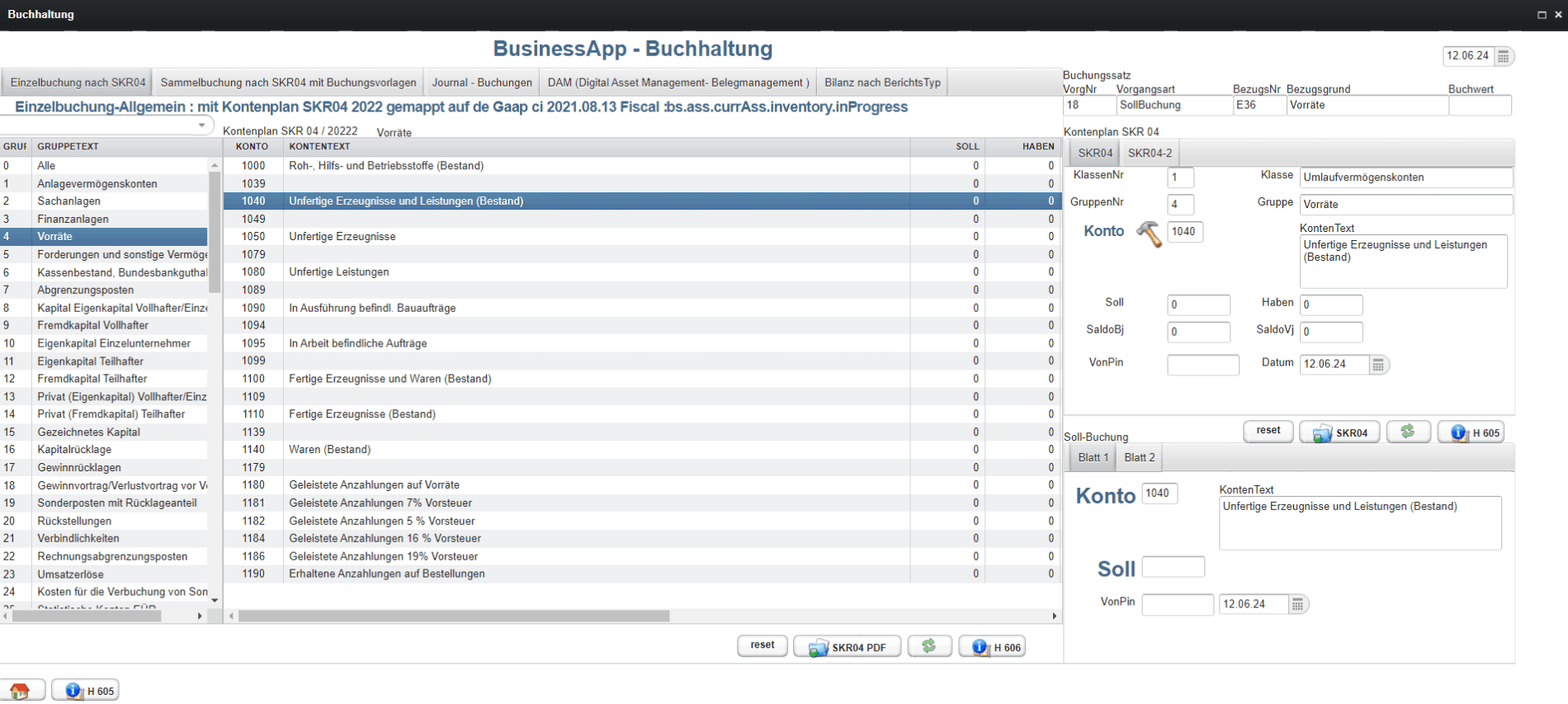Open the Journal - Buchungen tab

[x=482, y=83]
